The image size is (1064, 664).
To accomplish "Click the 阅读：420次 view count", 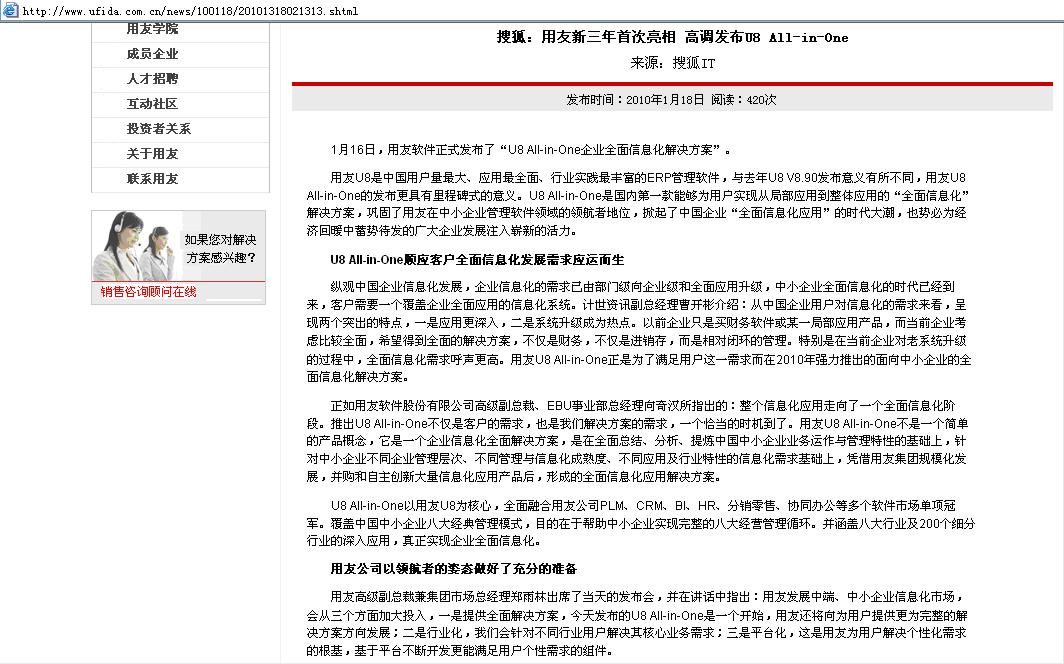I will point(744,100).
